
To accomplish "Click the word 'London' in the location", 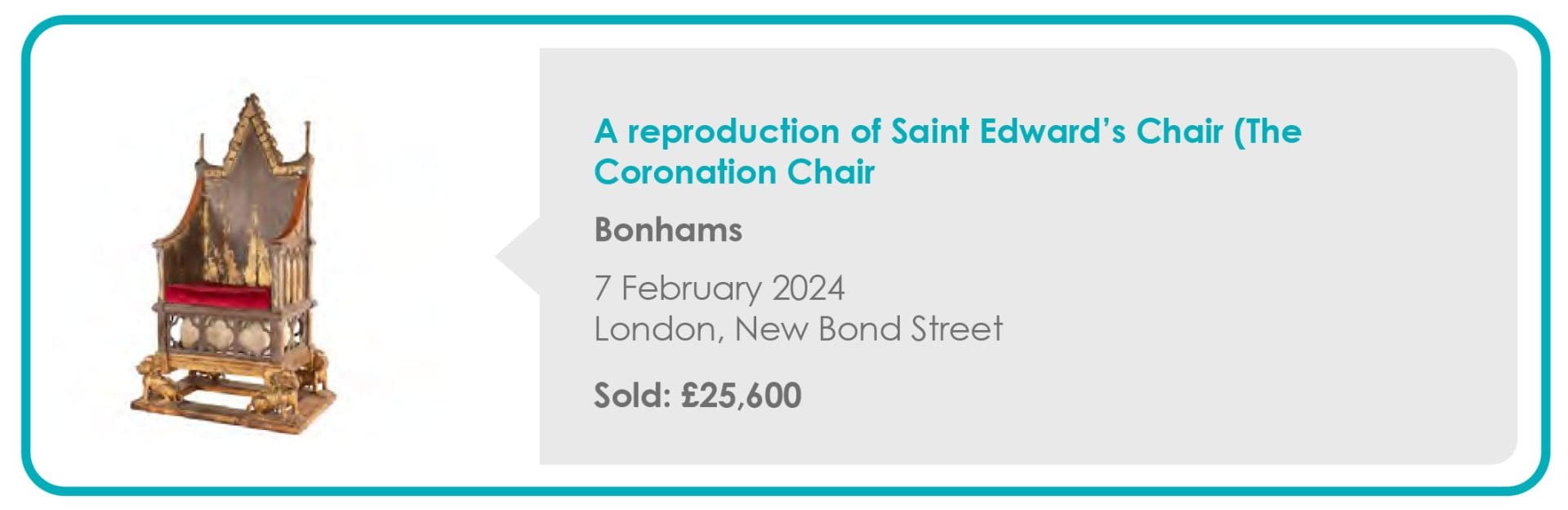I will (x=655, y=329).
